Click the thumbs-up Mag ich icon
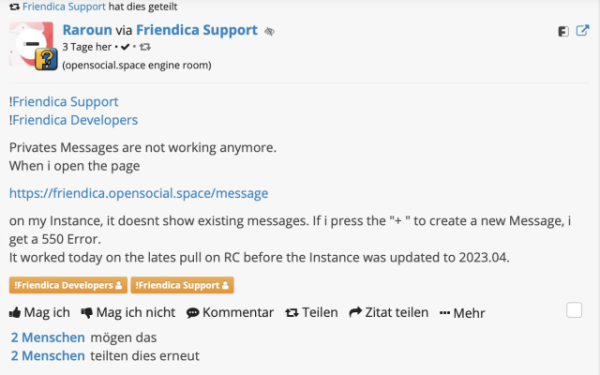The image size is (600, 375). (x=15, y=313)
